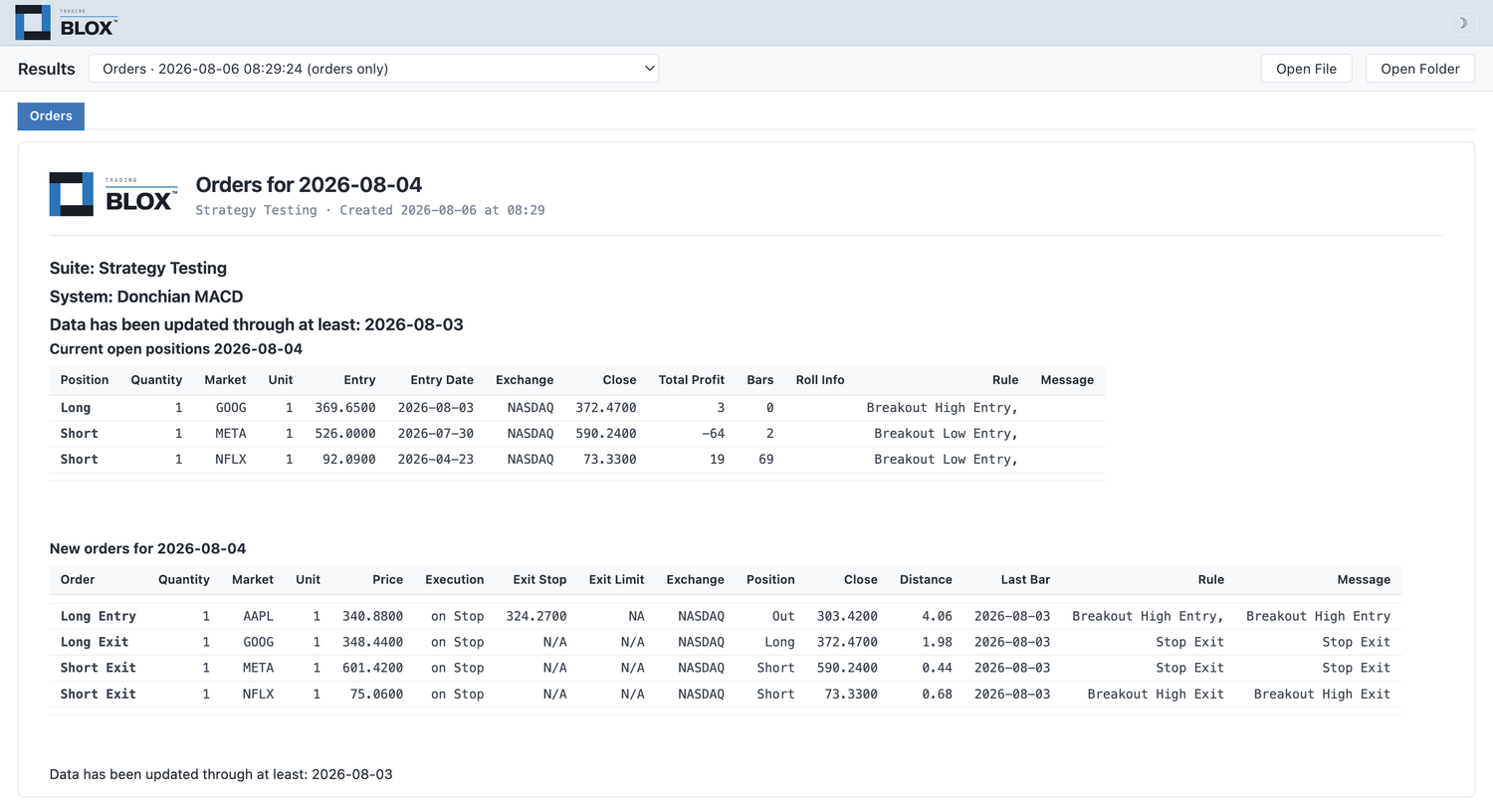
Task: Click AAPL order price 340.8800
Action: (x=373, y=617)
